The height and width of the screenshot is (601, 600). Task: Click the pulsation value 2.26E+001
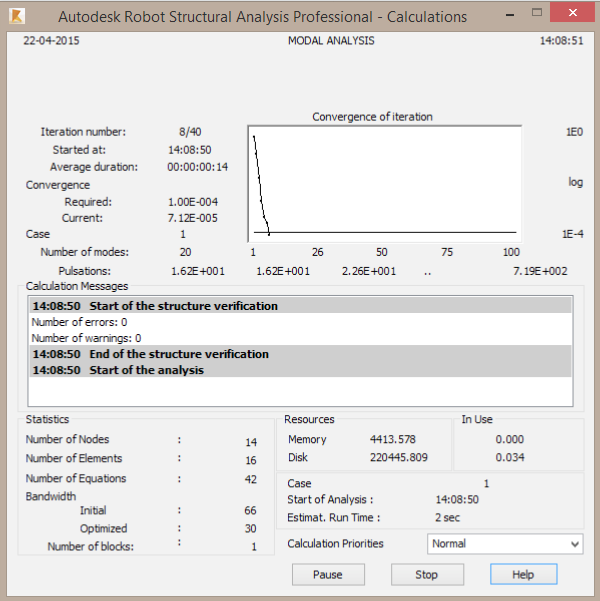pos(369,271)
